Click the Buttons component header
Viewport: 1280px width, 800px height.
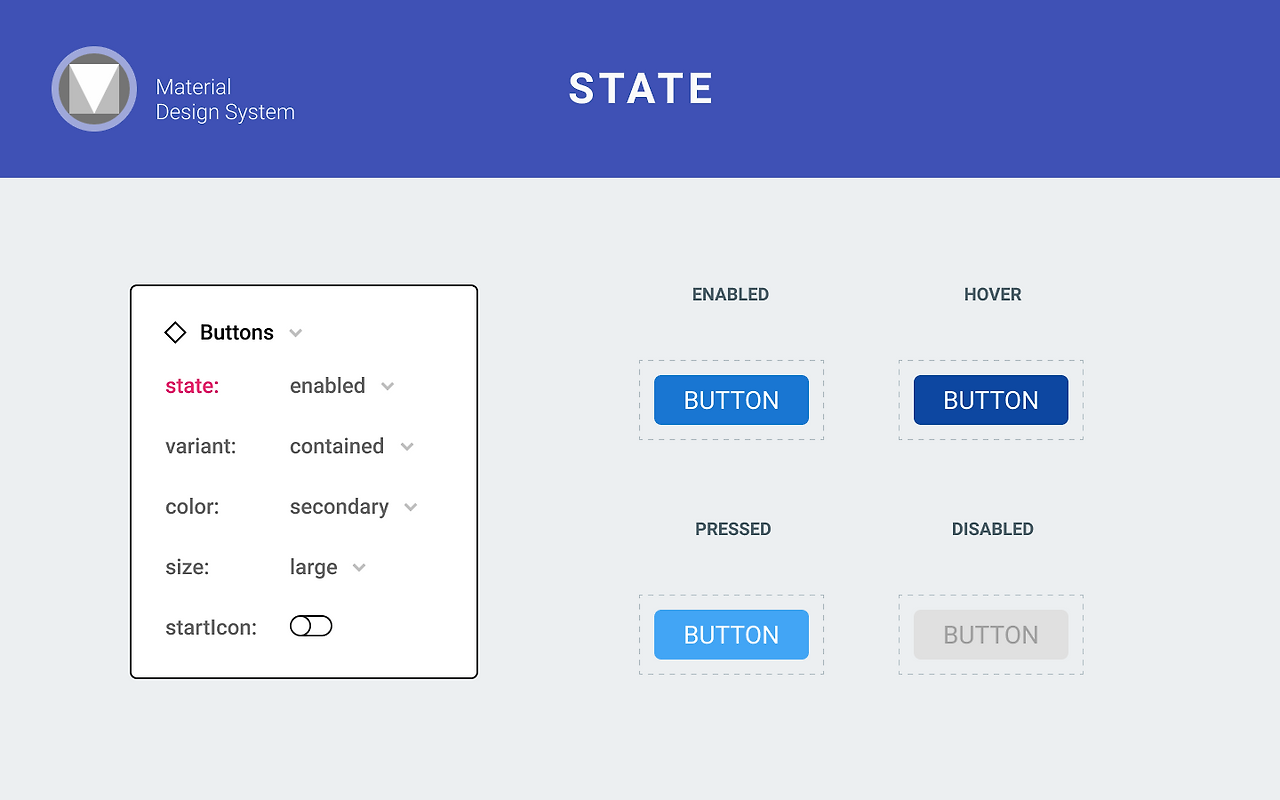(x=237, y=332)
